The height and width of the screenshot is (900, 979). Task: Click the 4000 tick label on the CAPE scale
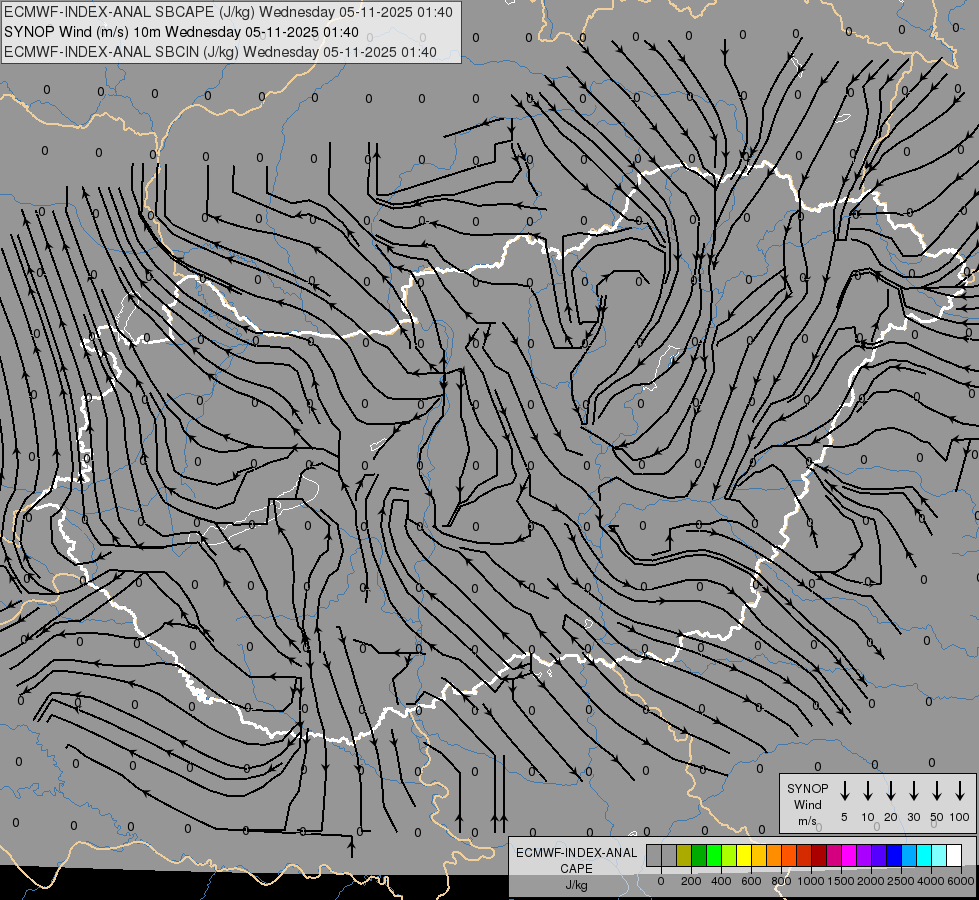pos(931,881)
